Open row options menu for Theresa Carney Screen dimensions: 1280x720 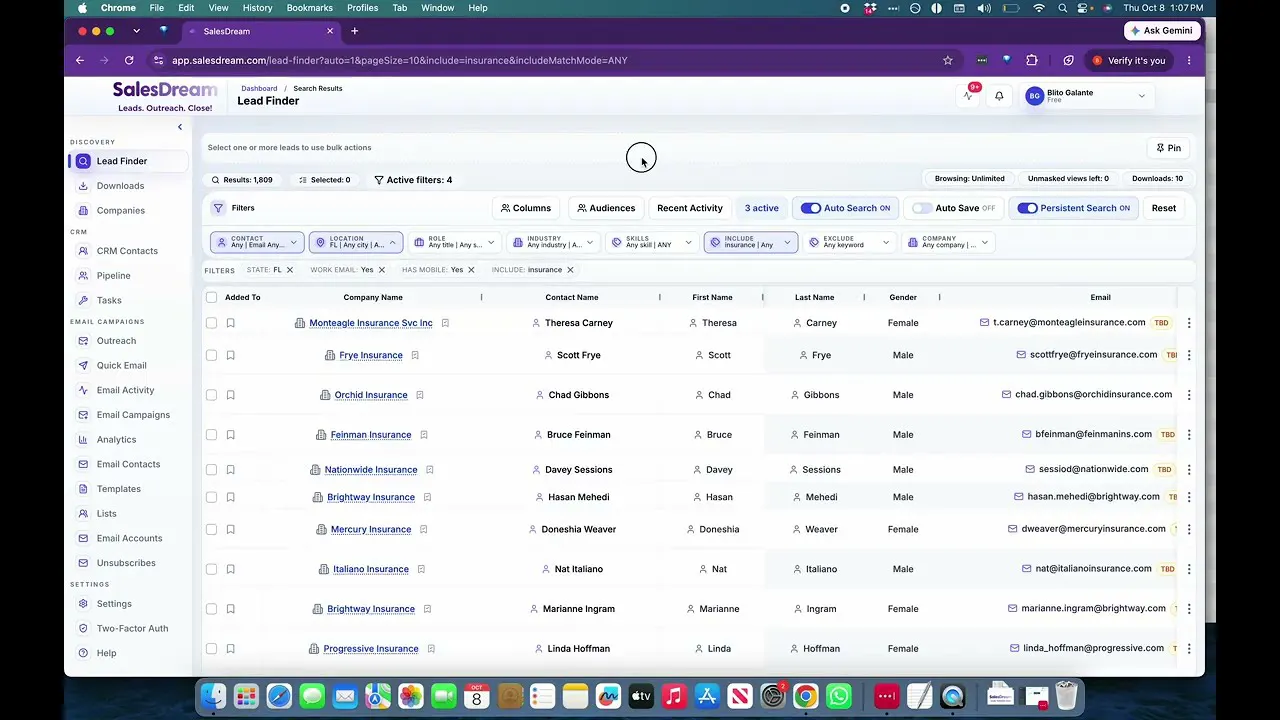coord(1189,323)
